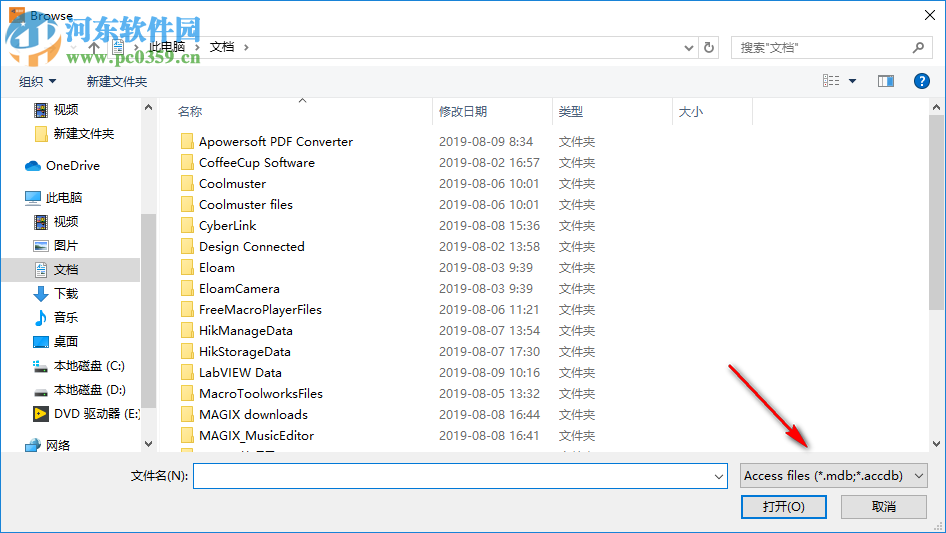
Task: Click folder icon of CoffeeCup Software
Action: coord(187,163)
